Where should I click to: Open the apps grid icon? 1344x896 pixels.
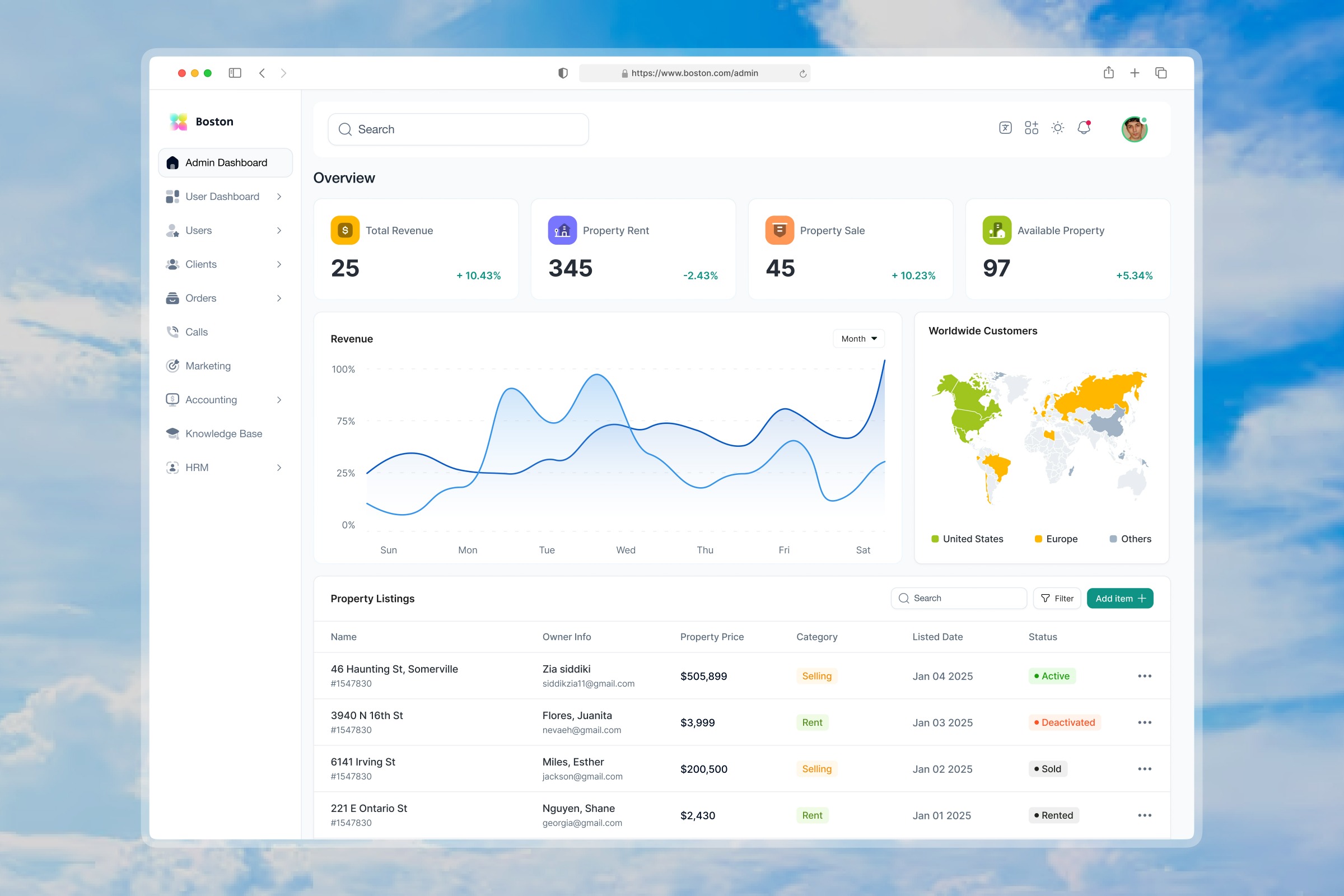(1032, 128)
